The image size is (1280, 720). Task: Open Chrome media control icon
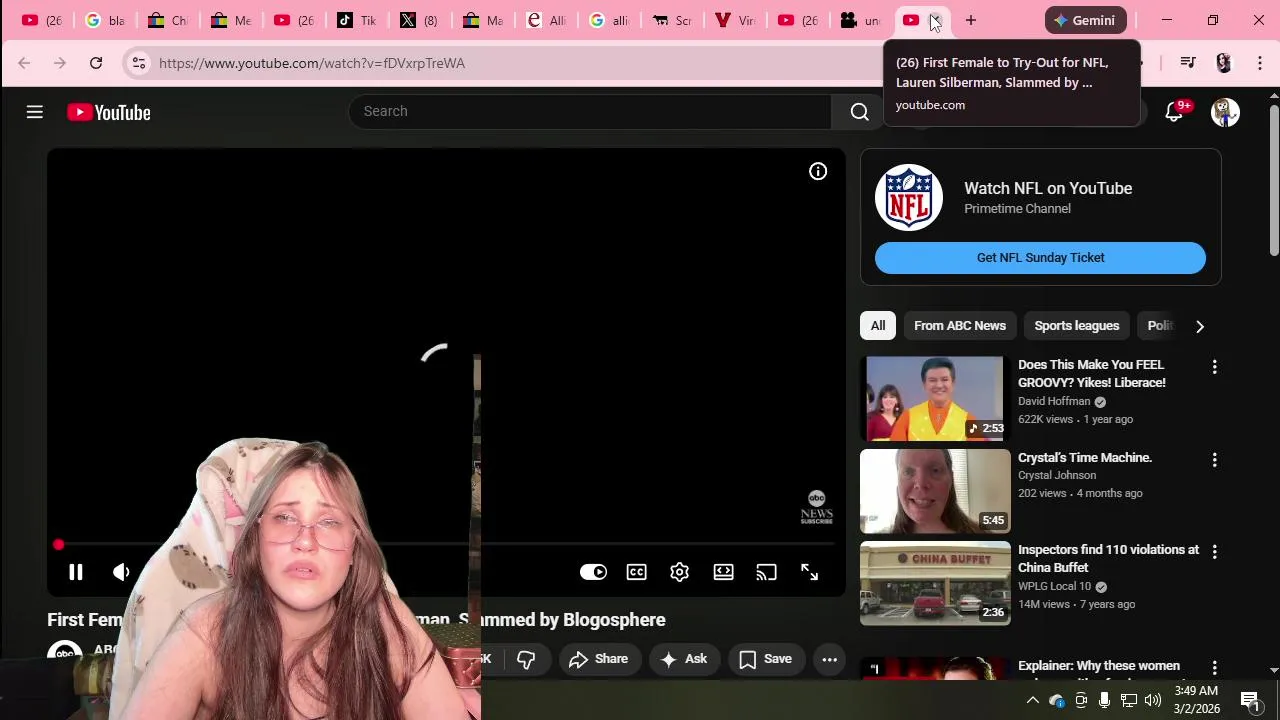click(1188, 63)
